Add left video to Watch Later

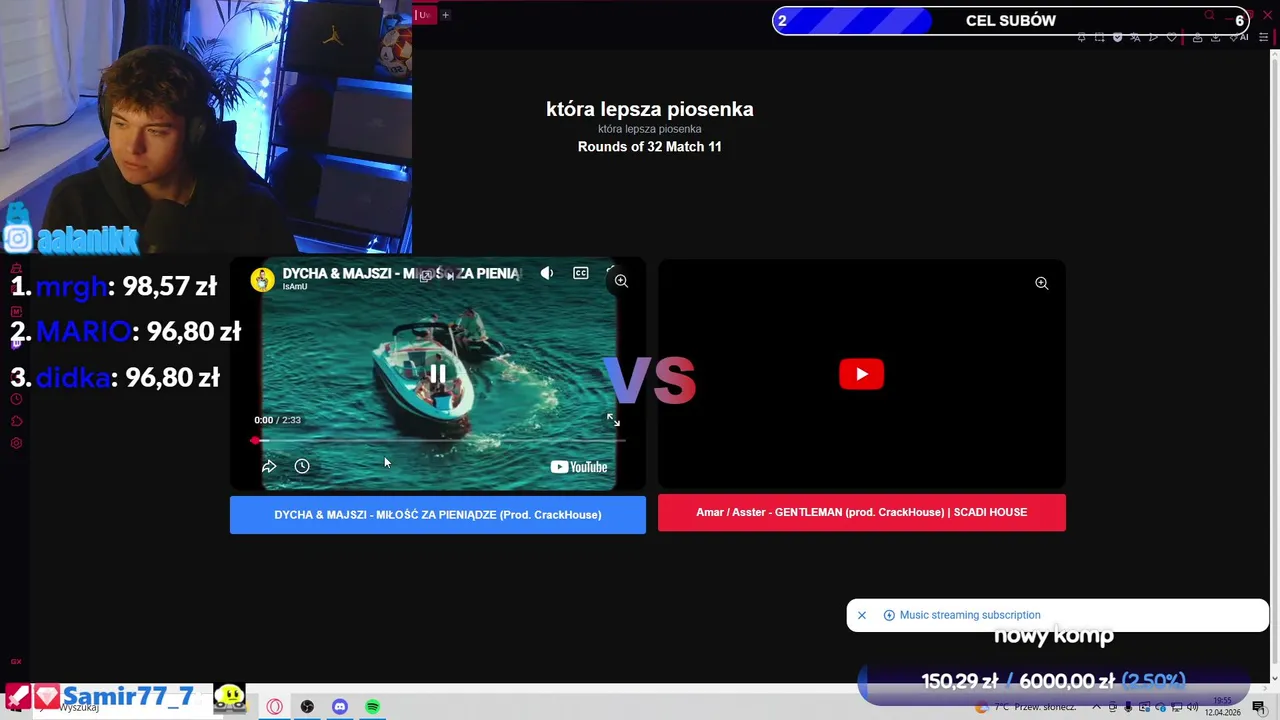(302, 466)
